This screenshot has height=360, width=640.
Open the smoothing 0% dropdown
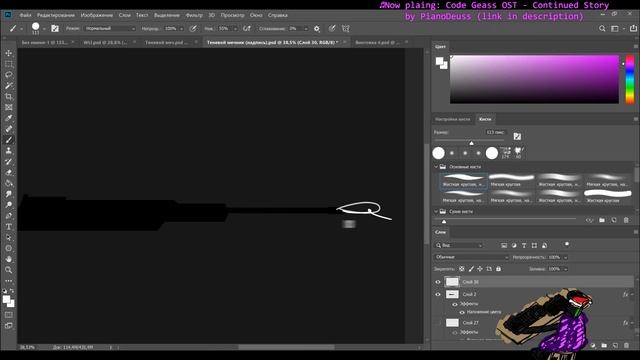305,29
